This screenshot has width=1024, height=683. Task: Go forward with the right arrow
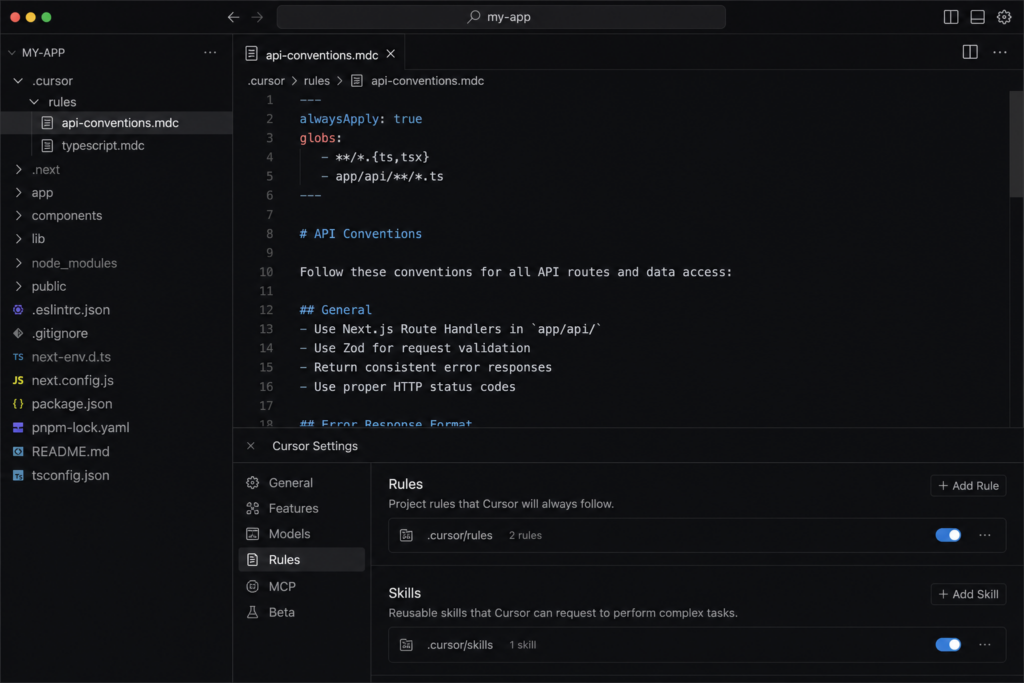pyautogui.click(x=257, y=17)
